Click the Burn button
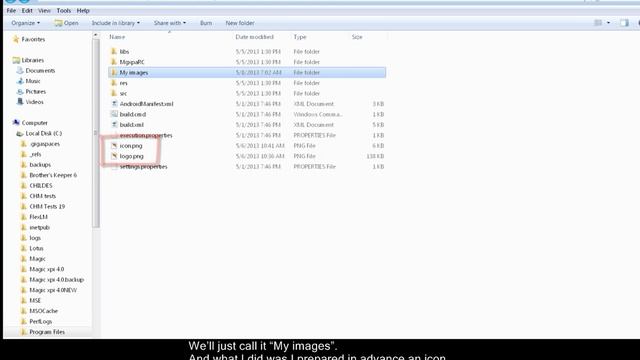This screenshot has width=640, height=360. click(x=206, y=23)
